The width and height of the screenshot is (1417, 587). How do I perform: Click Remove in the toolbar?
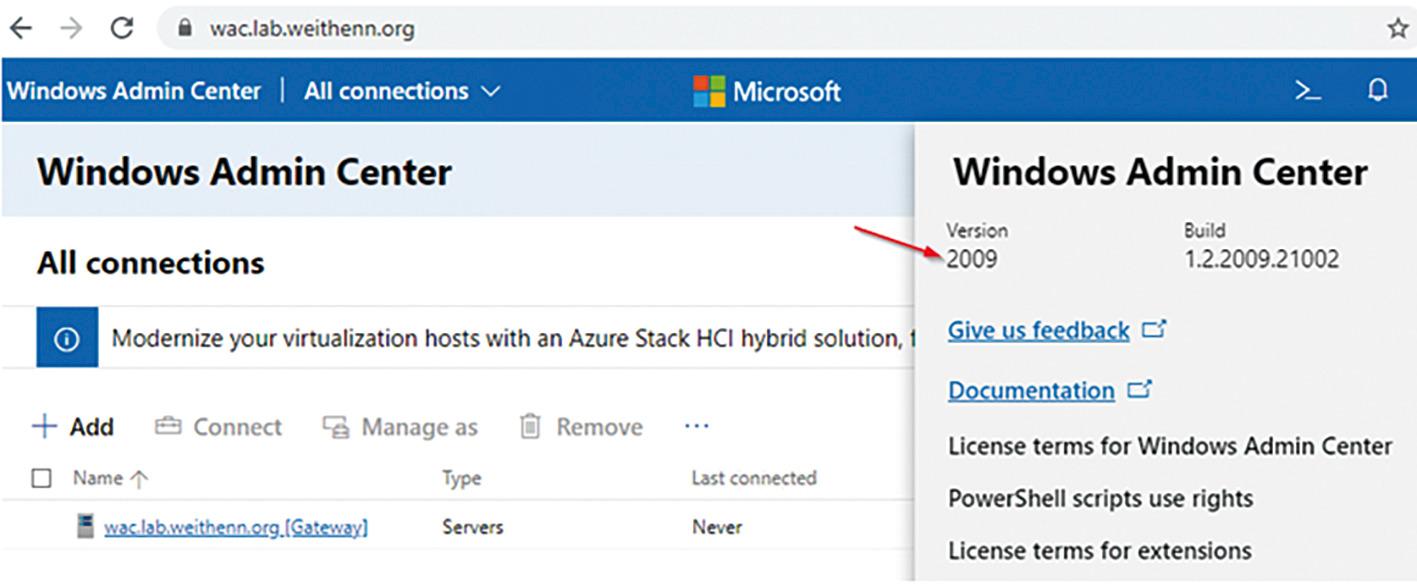582,427
